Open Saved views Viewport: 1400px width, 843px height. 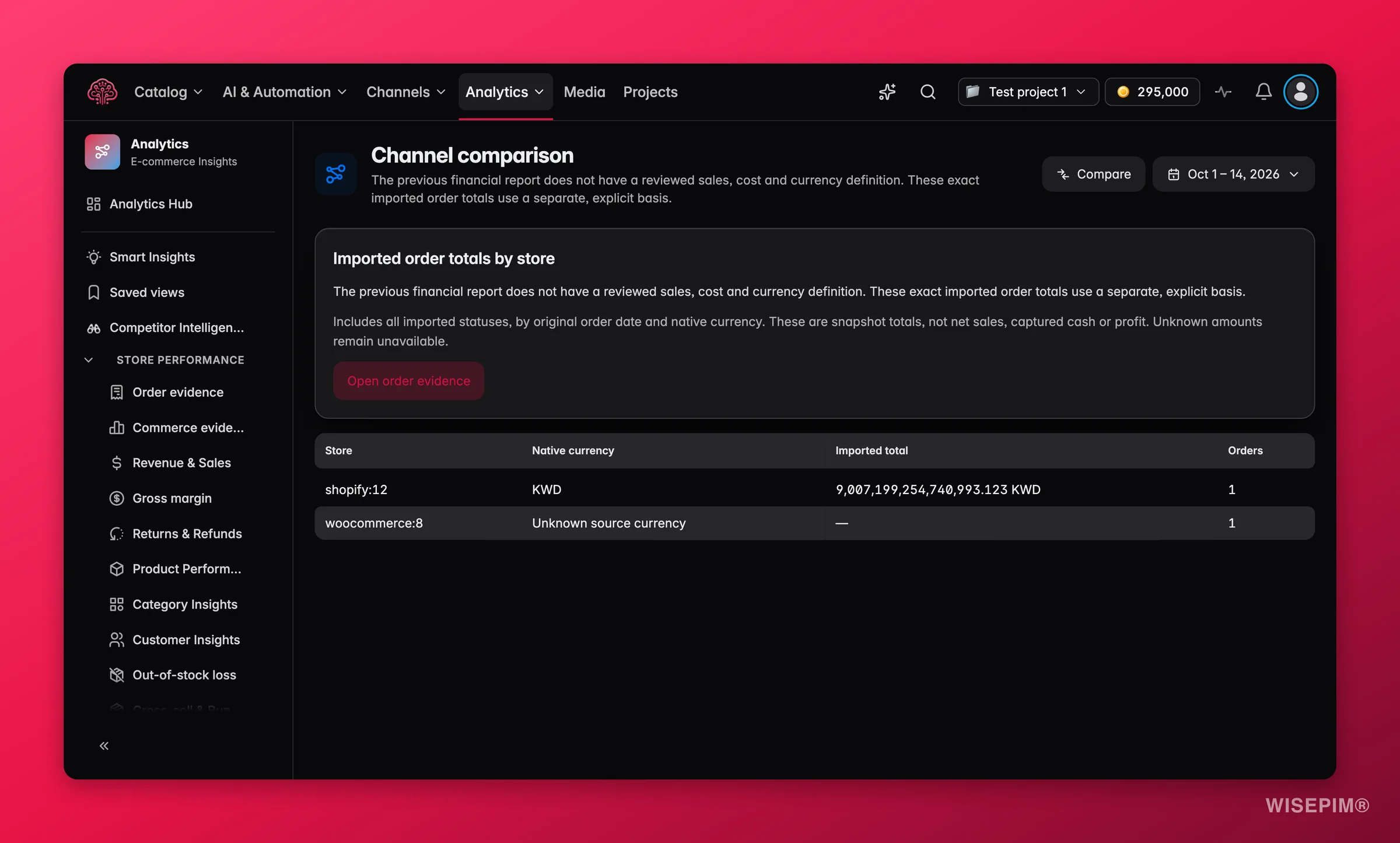pyautogui.click(x=178, y=292)
